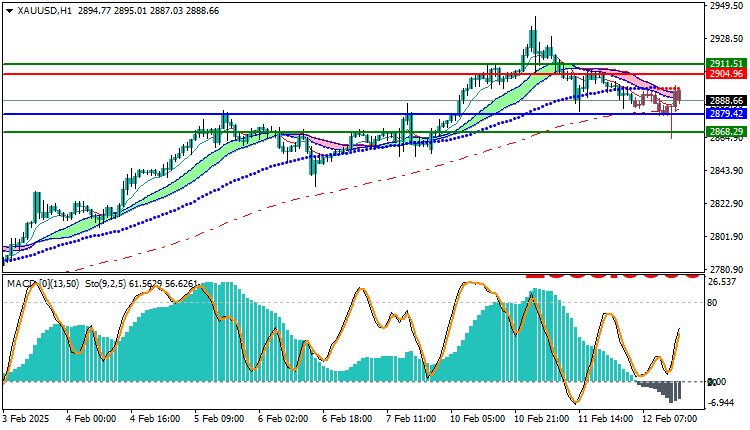Click the 6 Feb 02:00 time label
The width and height of the screenshot is (750, 430).
283,419
